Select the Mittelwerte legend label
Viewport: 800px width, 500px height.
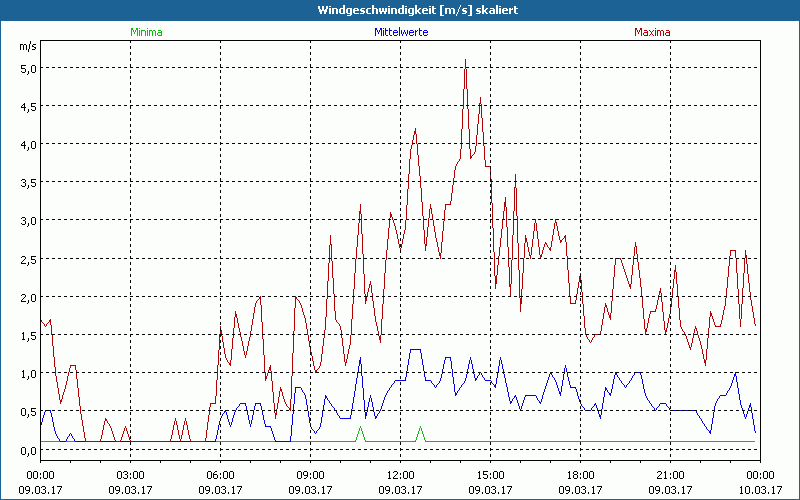pyautogui.click(x=400, y=32)
